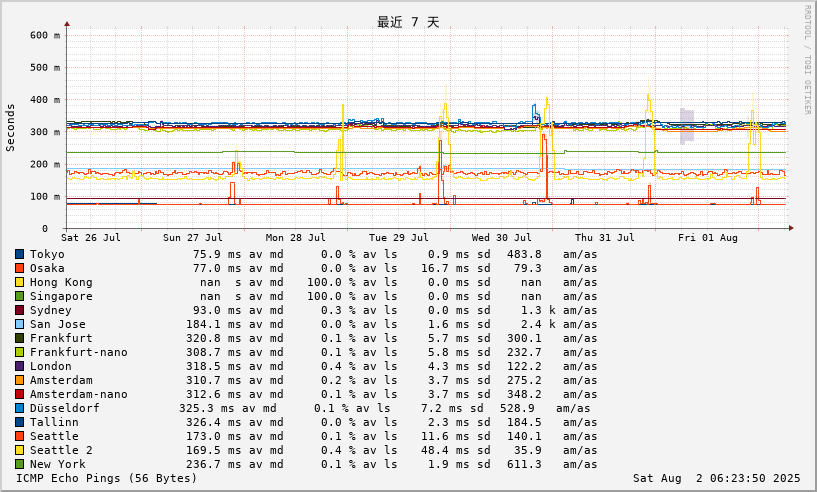Select the Düsseldorf legend label

pos(65,409)
